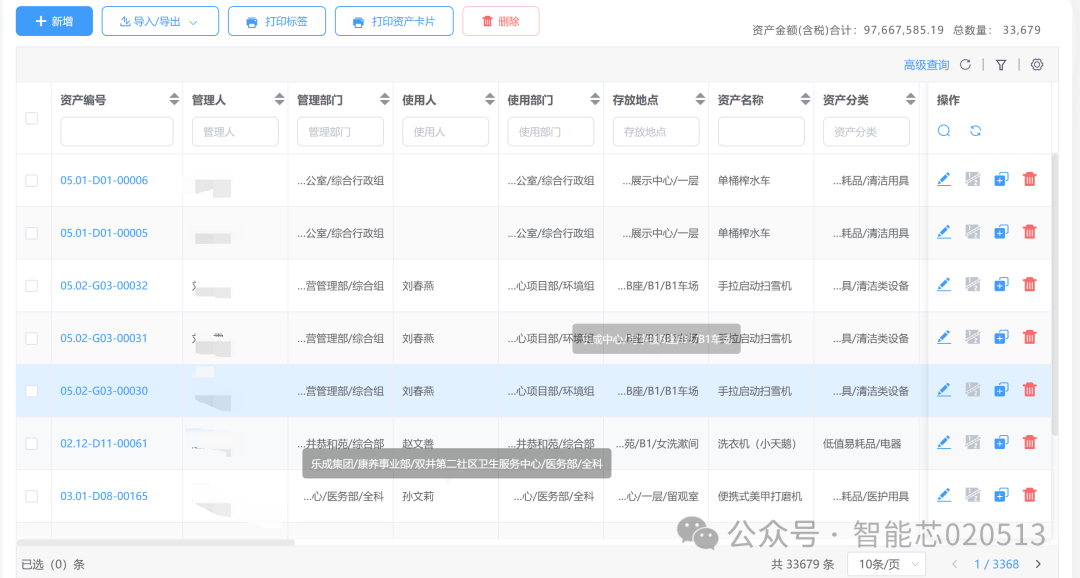Click the image icon for row 02.12-D11-00061
This screenshot has width=1080, height=578.
pyautogui.click(x=972, y=443)
